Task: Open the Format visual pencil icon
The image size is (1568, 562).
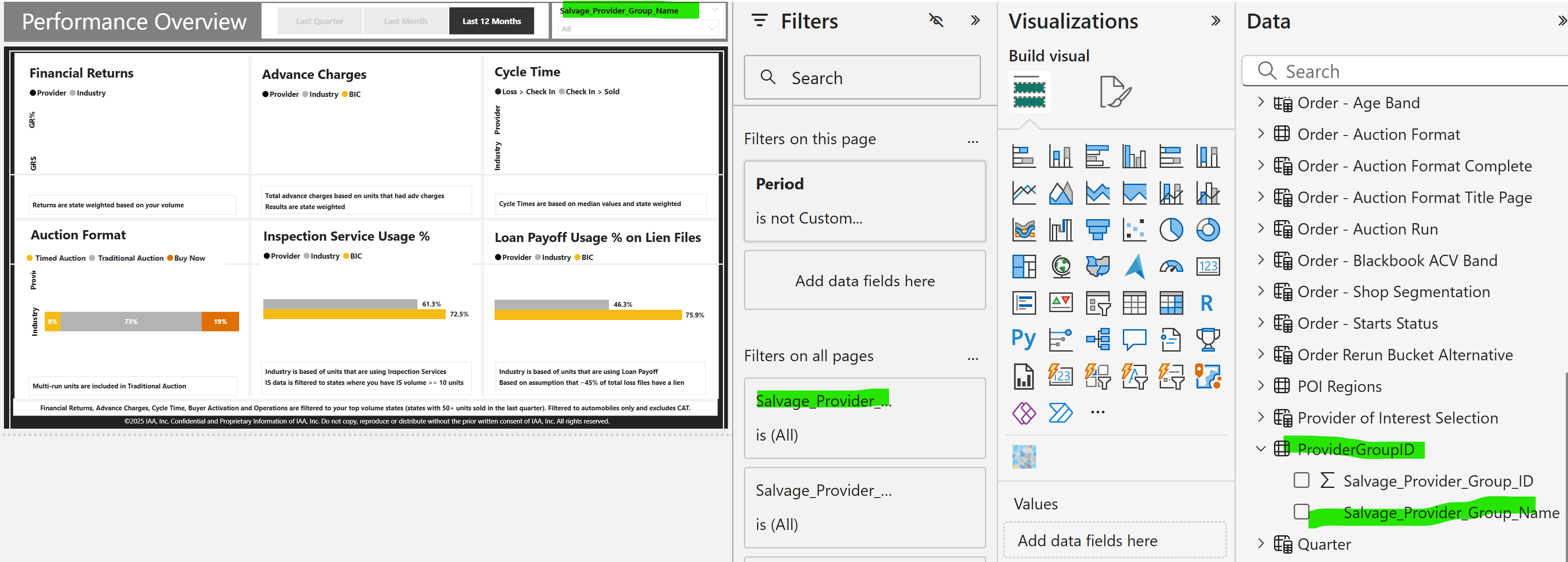Action: [x=1115, y=92]
